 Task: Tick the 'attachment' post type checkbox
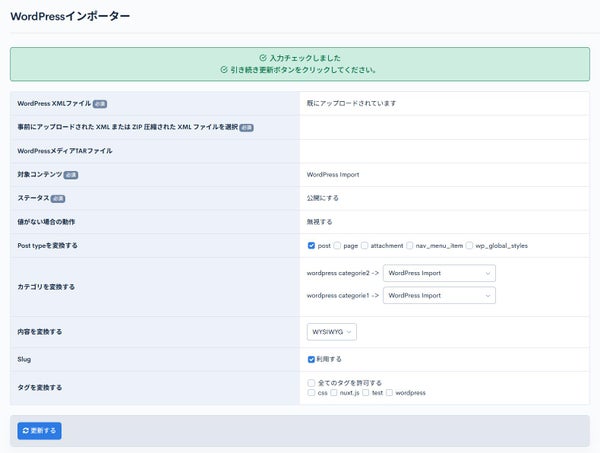pyautogui.click(x=364, y=246)
